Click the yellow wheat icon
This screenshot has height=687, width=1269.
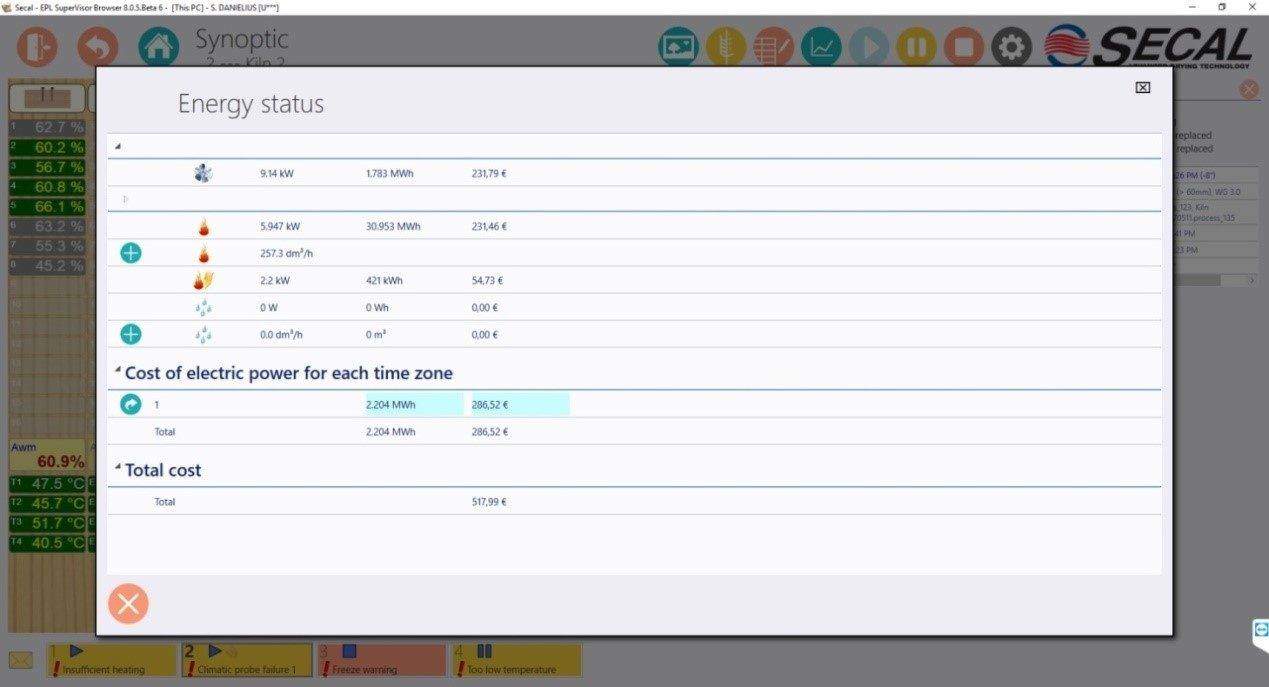[x=726, y=47]
